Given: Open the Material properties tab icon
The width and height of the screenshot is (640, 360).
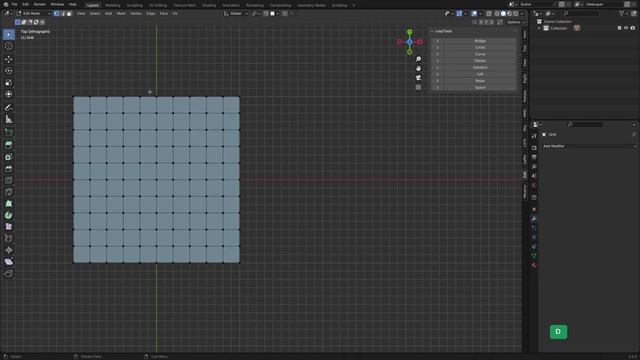Looking at the screenshot, I should coord(534,265).
